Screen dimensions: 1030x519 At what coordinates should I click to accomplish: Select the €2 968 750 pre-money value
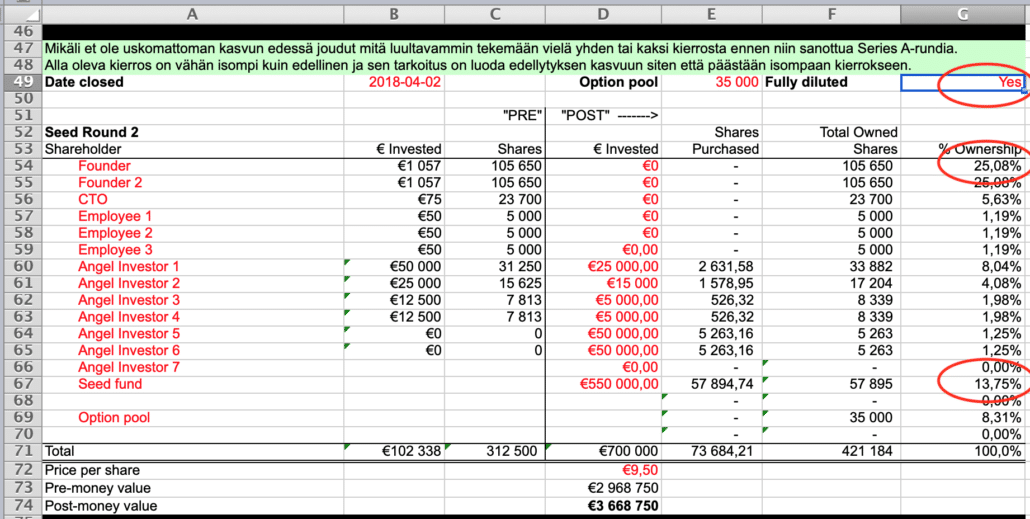click(x=603, y=488)
